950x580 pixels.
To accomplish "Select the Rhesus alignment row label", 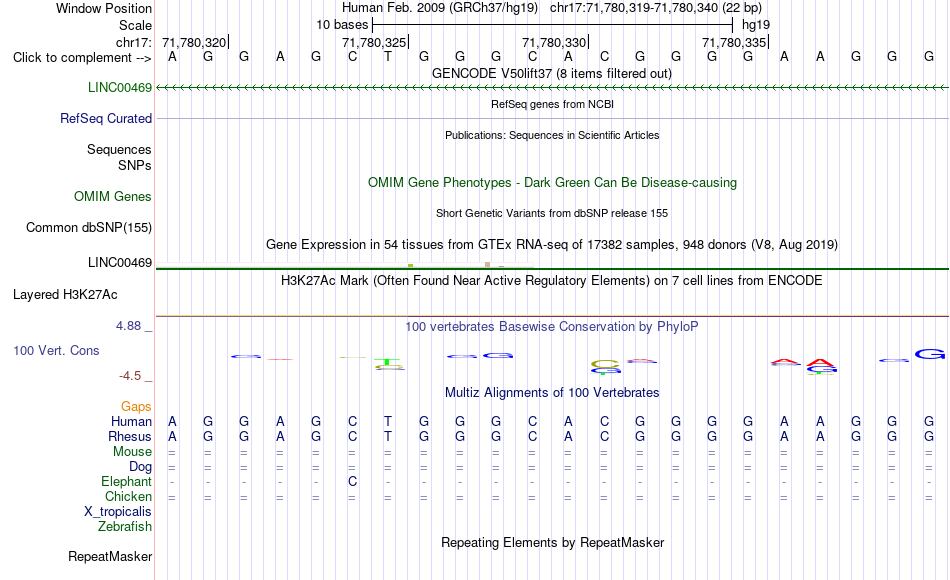I will (x=130, y=436).
